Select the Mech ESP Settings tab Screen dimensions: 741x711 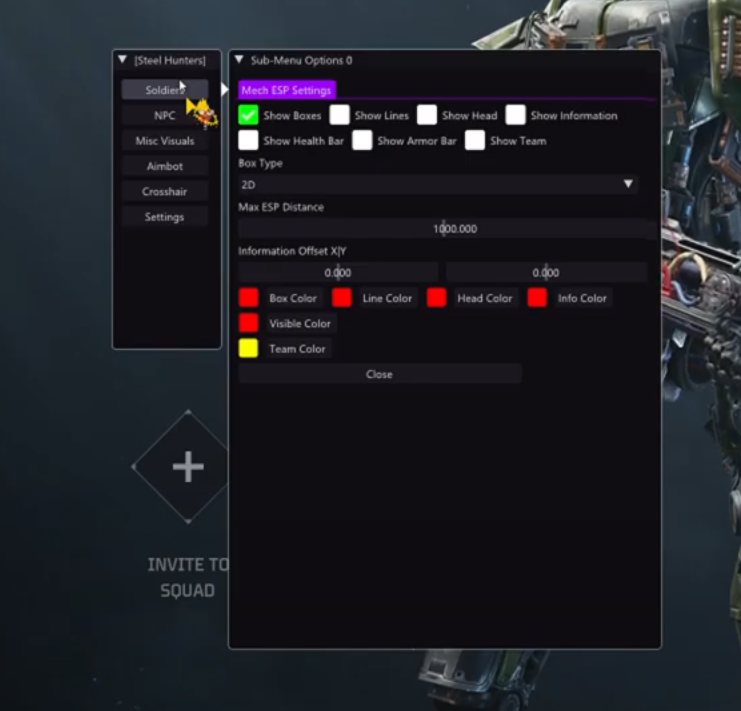[286, 90]
